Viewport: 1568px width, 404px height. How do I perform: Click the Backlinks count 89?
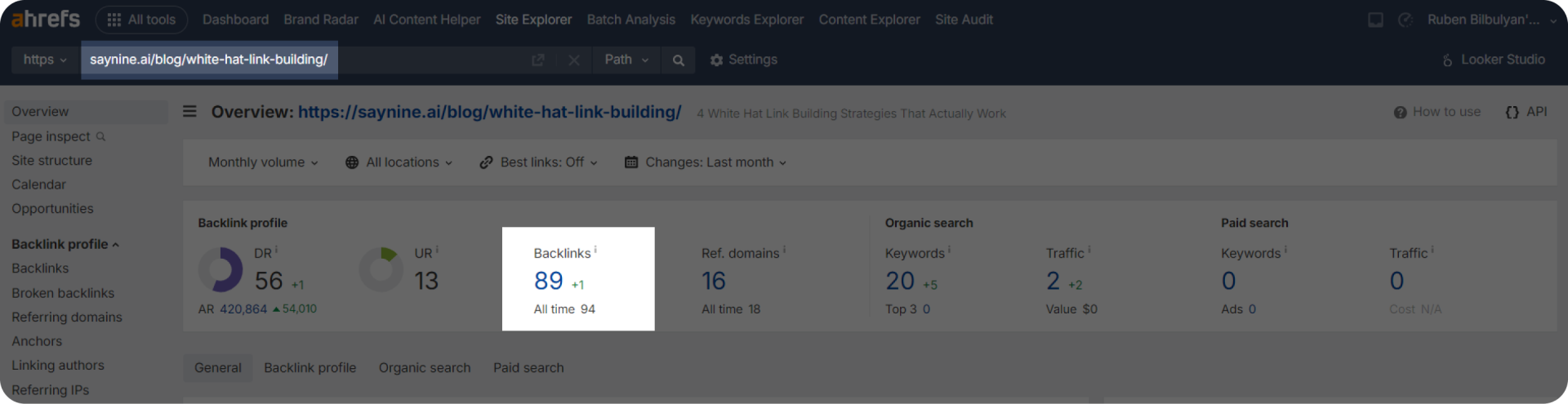click(549, 281)
